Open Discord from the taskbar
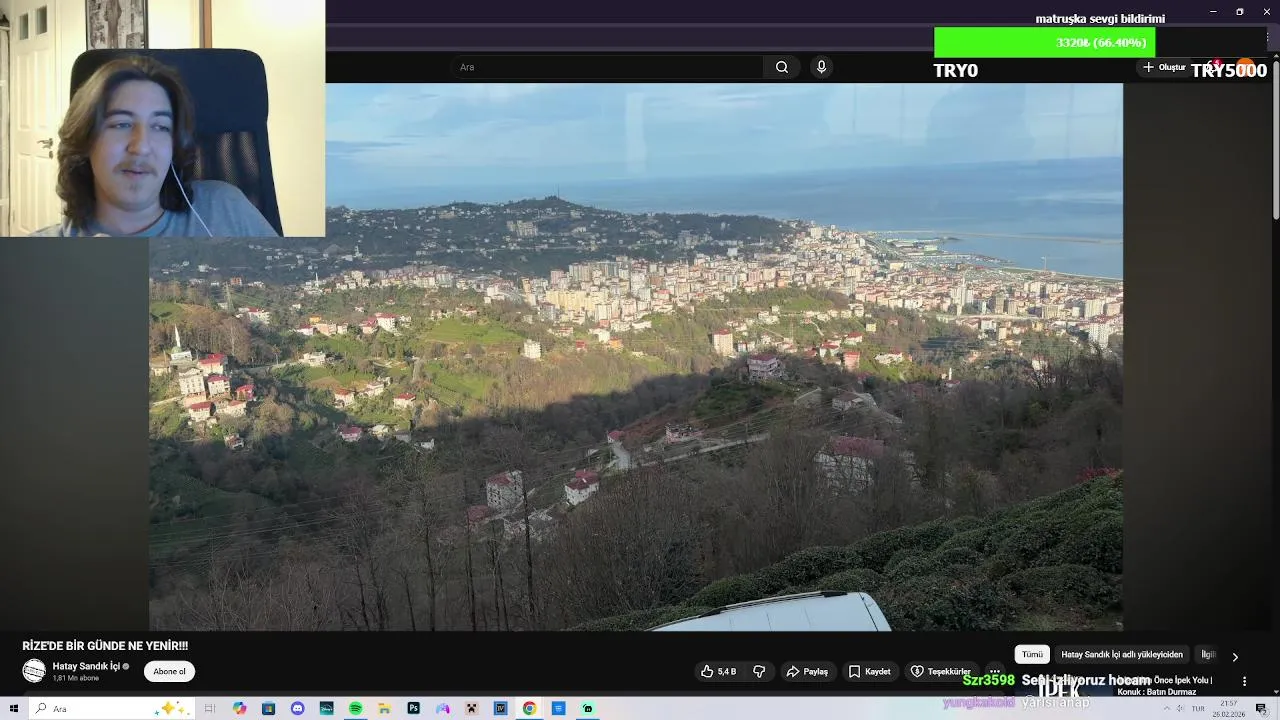The height and width of the screenshot is (720, 1280). click(297, 708)
